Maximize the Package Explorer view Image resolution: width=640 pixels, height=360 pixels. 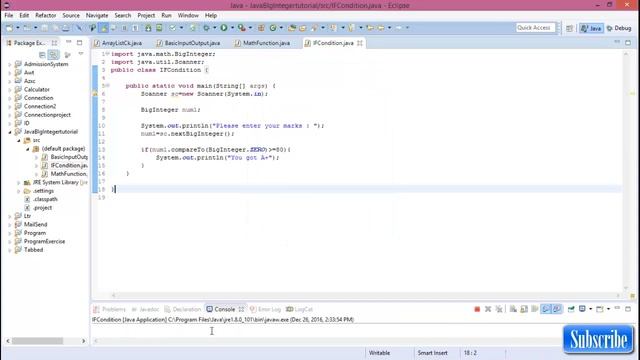[x=80, y=42]
